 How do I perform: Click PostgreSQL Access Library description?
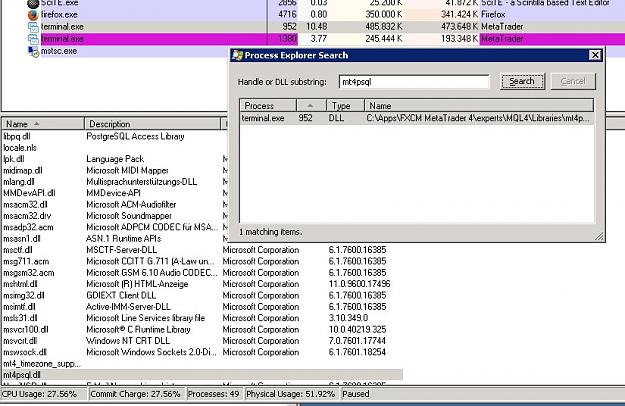[x=135, y=136]
